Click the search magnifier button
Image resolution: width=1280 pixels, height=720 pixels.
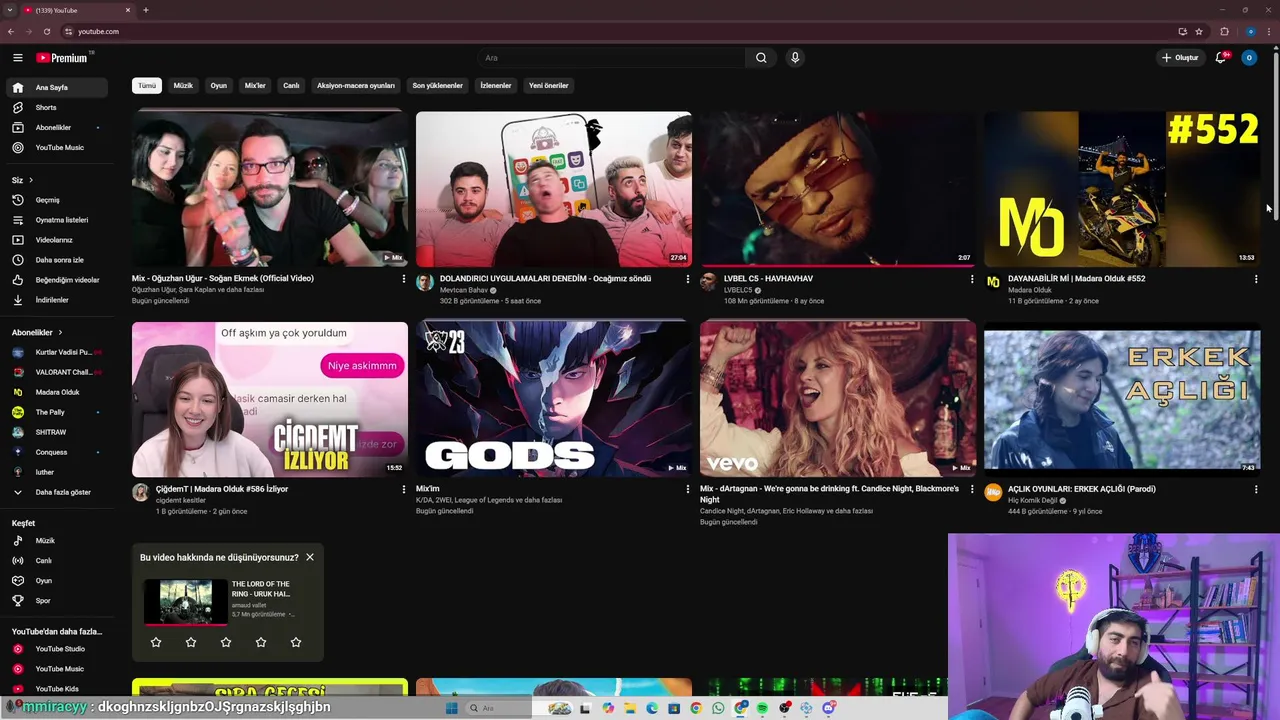(761, 58)
